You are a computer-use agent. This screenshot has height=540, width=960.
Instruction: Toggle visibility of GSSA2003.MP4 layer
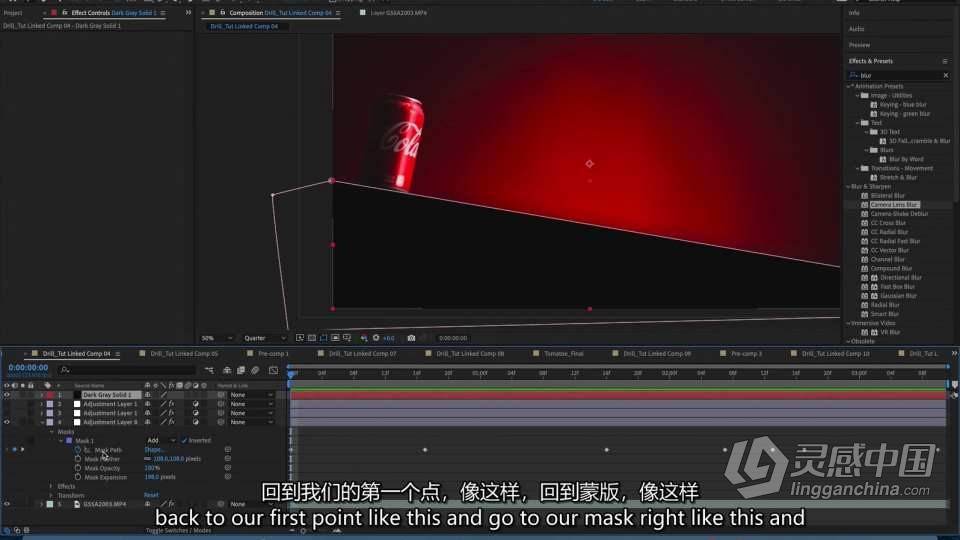pos(7,504)
